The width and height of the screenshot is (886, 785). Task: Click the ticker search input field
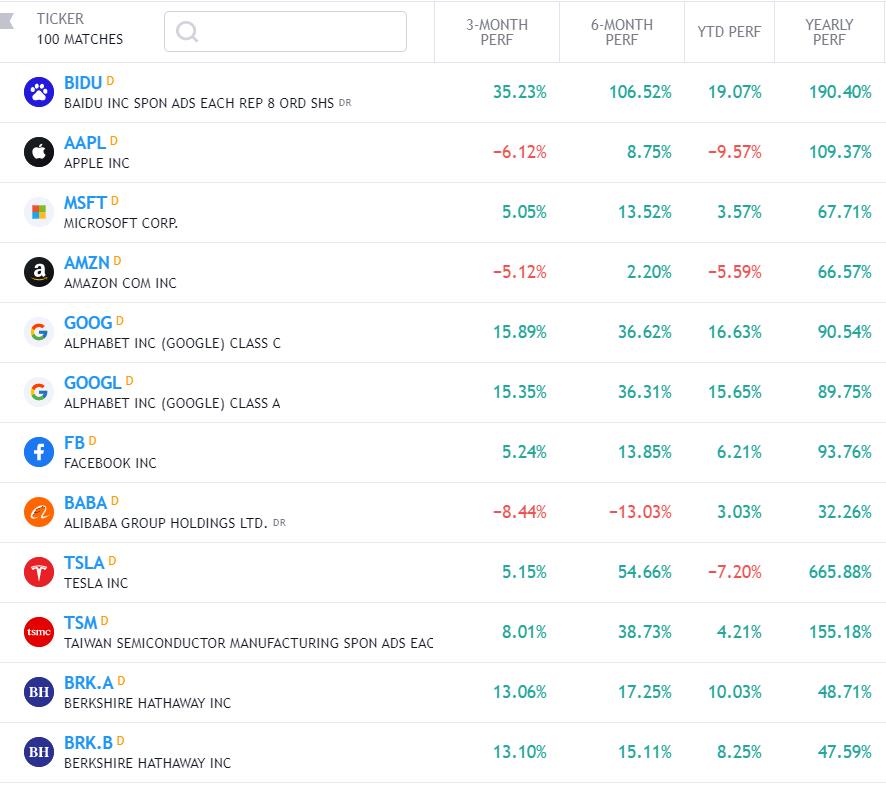[x=300, y=32]
